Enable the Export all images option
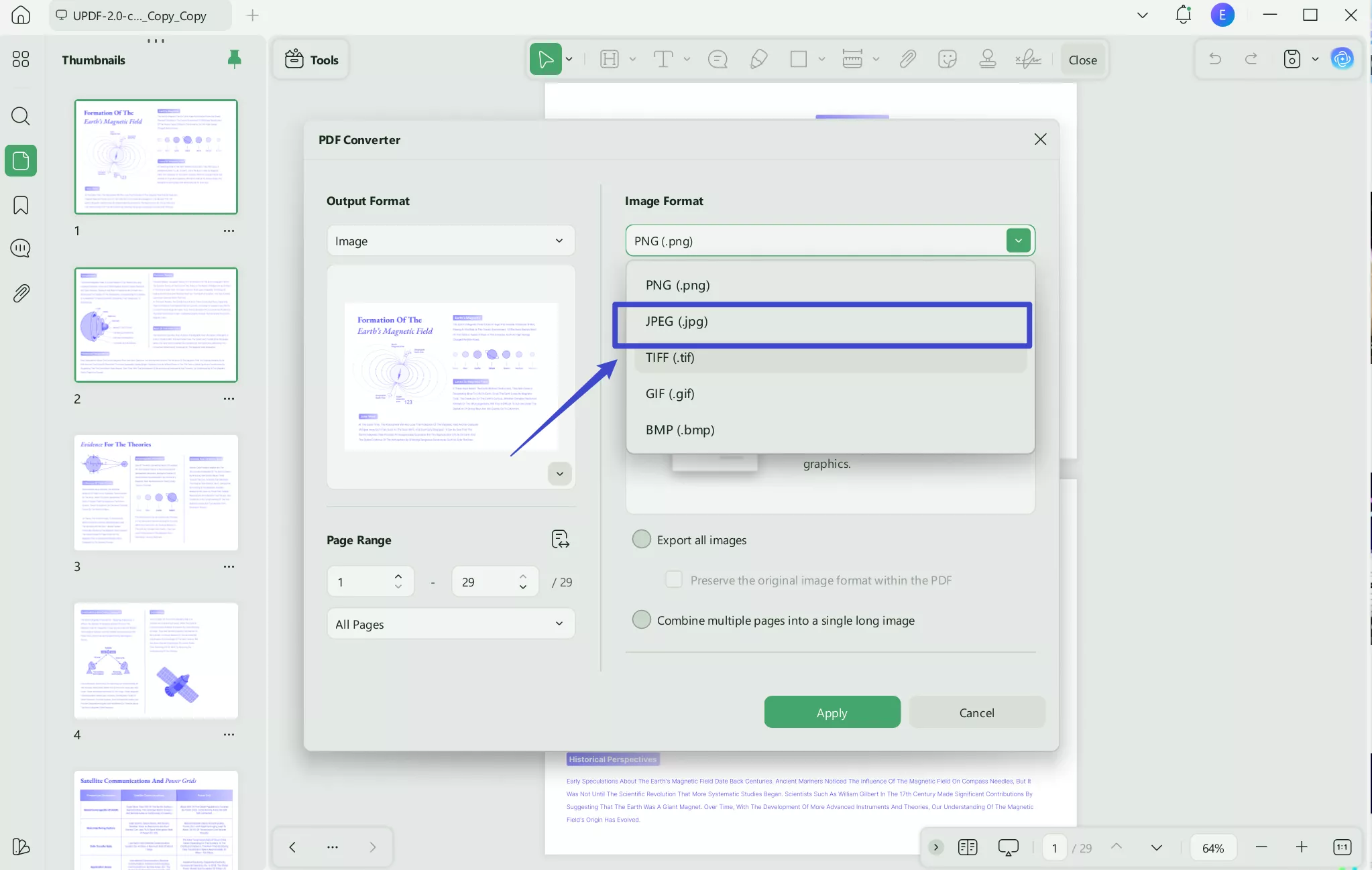The height and width of the screenshot is (870, 1372). tap(640, 539)
